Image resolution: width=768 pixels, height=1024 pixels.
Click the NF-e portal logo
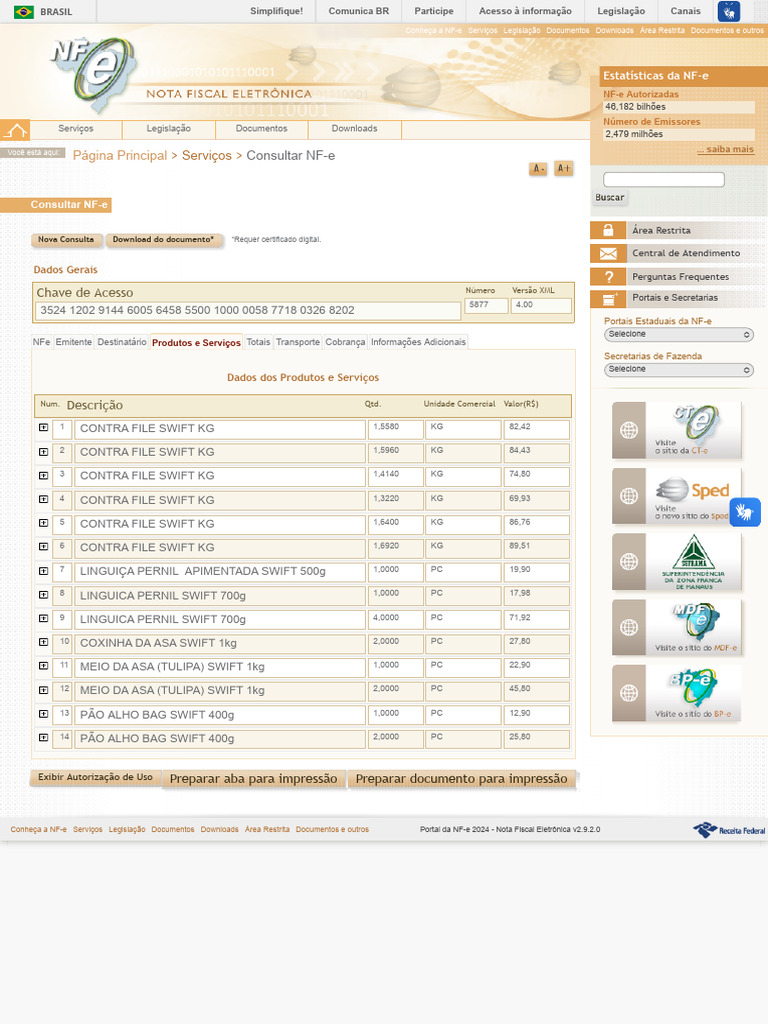95,73
